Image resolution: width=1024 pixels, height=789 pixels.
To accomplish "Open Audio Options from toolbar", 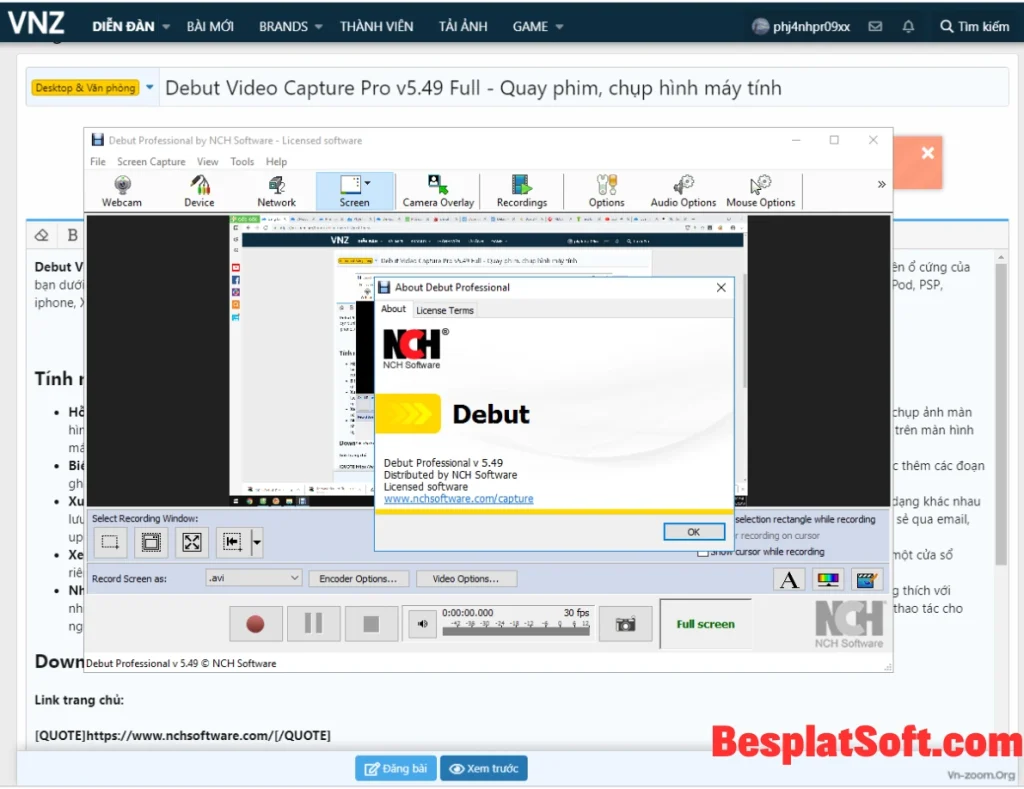I will [x=683, y=190].
